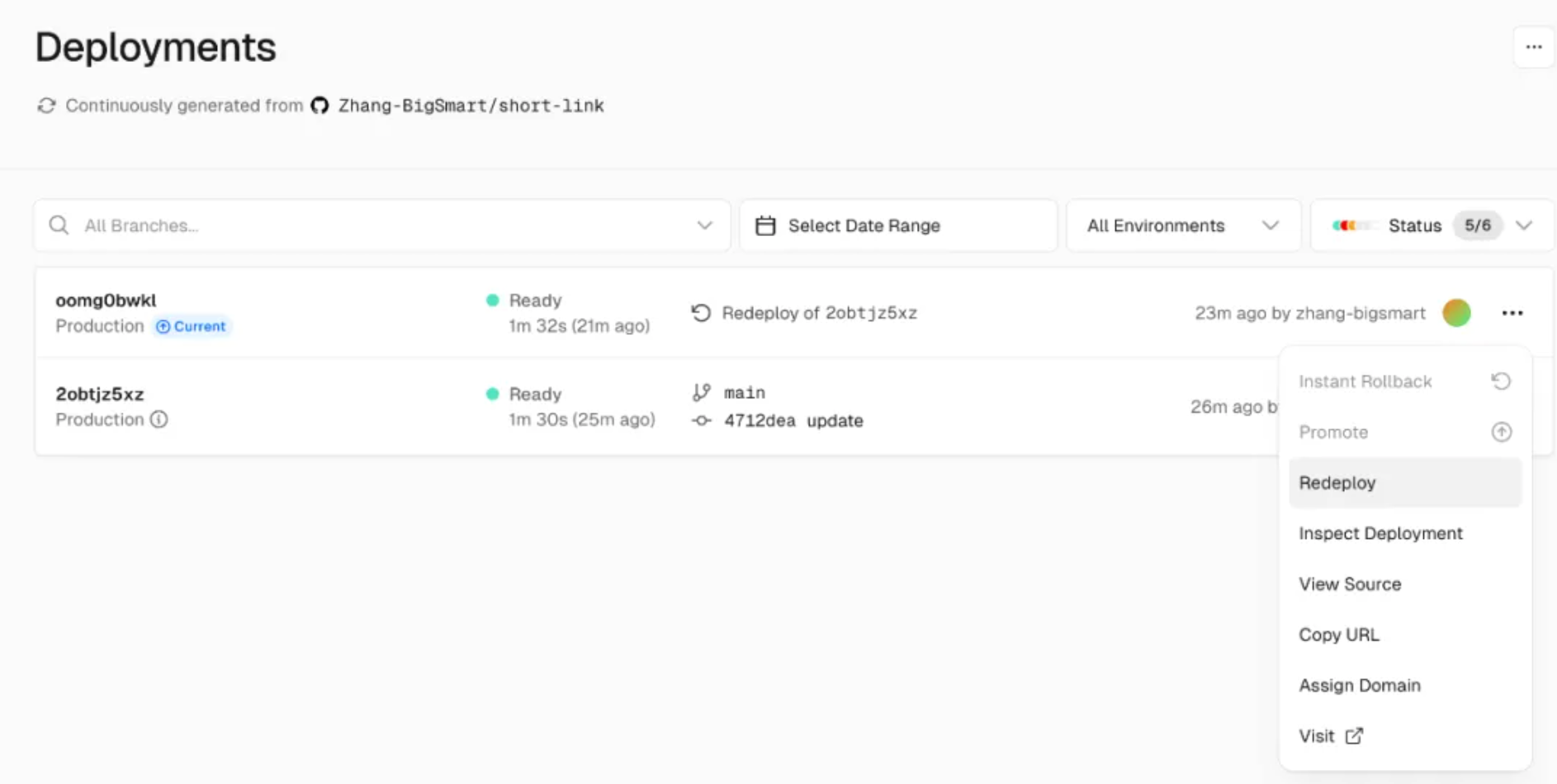Click the commit icon beside 4712dea
The height and width of the screenshot is (784, 1557).
(702, 421)
